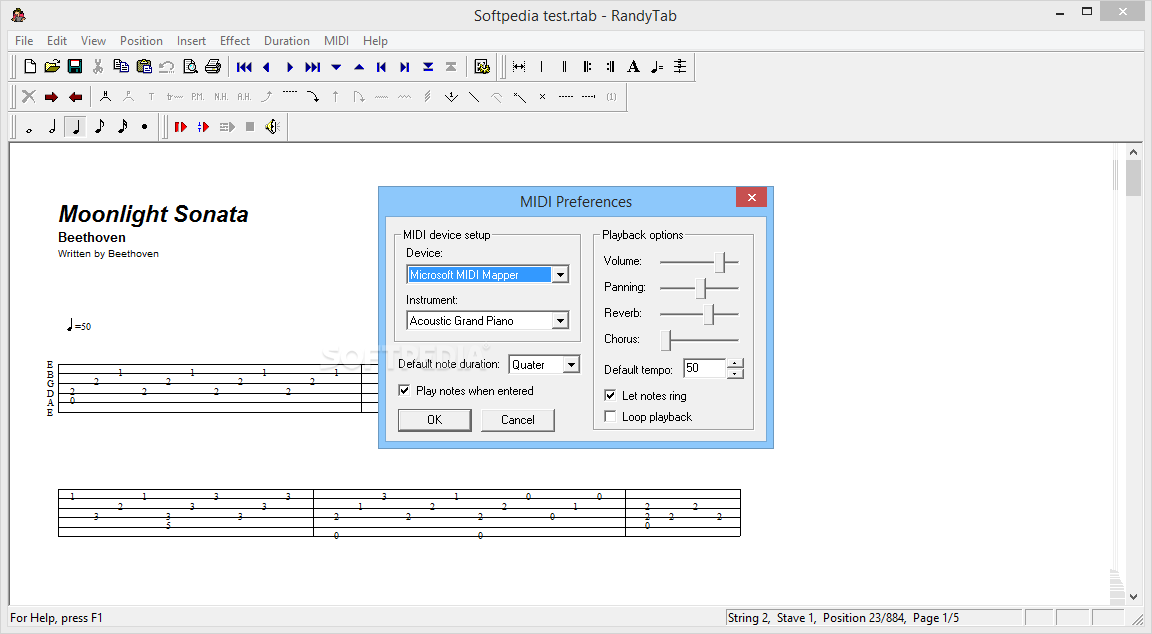
Task: Enable Loop playback checkbox
Action: 610,417
